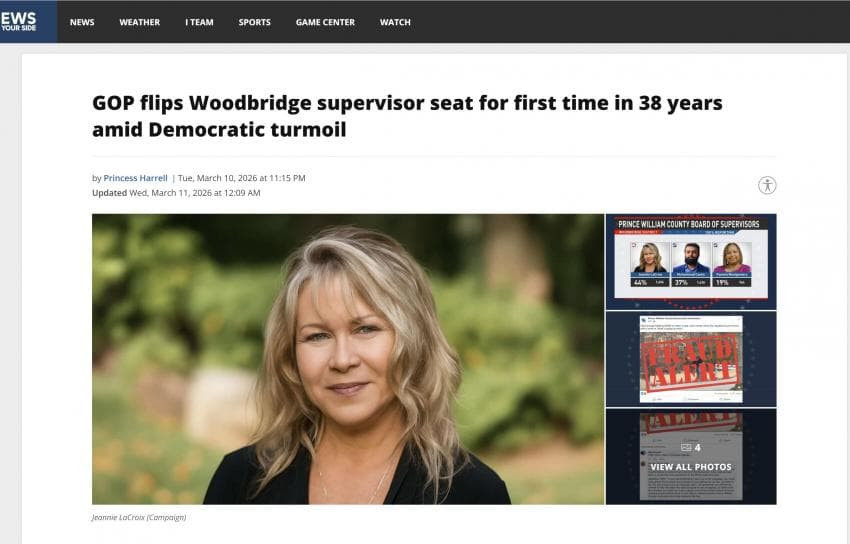Open candidate with 44% in results graphic
The width and height of the screenshot is (850, 544).
coord(649,264)
